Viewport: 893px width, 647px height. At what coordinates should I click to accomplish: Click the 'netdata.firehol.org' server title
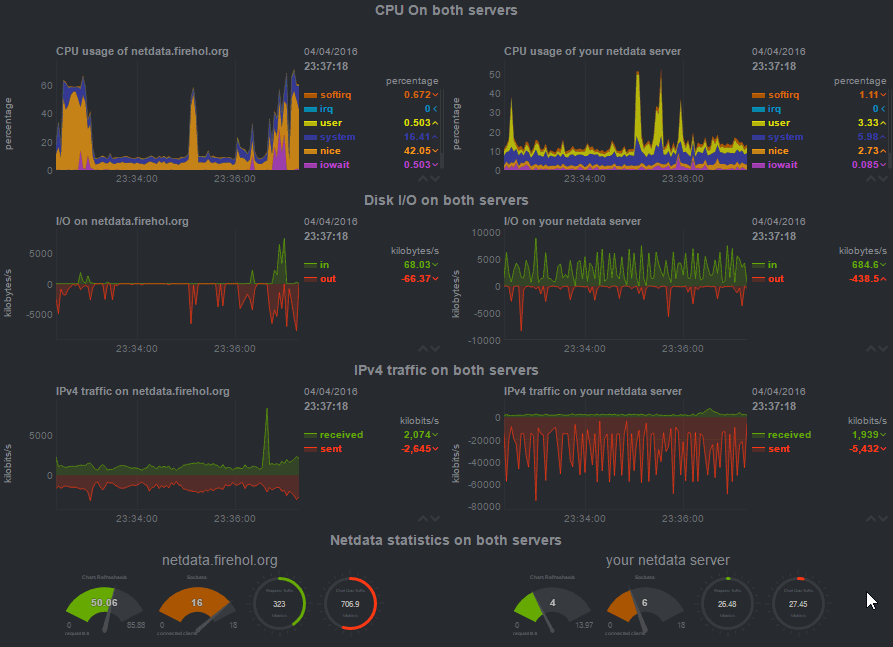click(219, 560)
